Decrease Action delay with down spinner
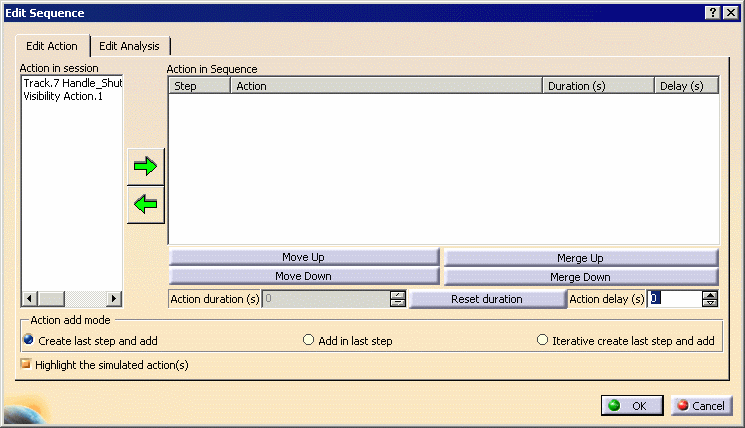 pos(710,303)
